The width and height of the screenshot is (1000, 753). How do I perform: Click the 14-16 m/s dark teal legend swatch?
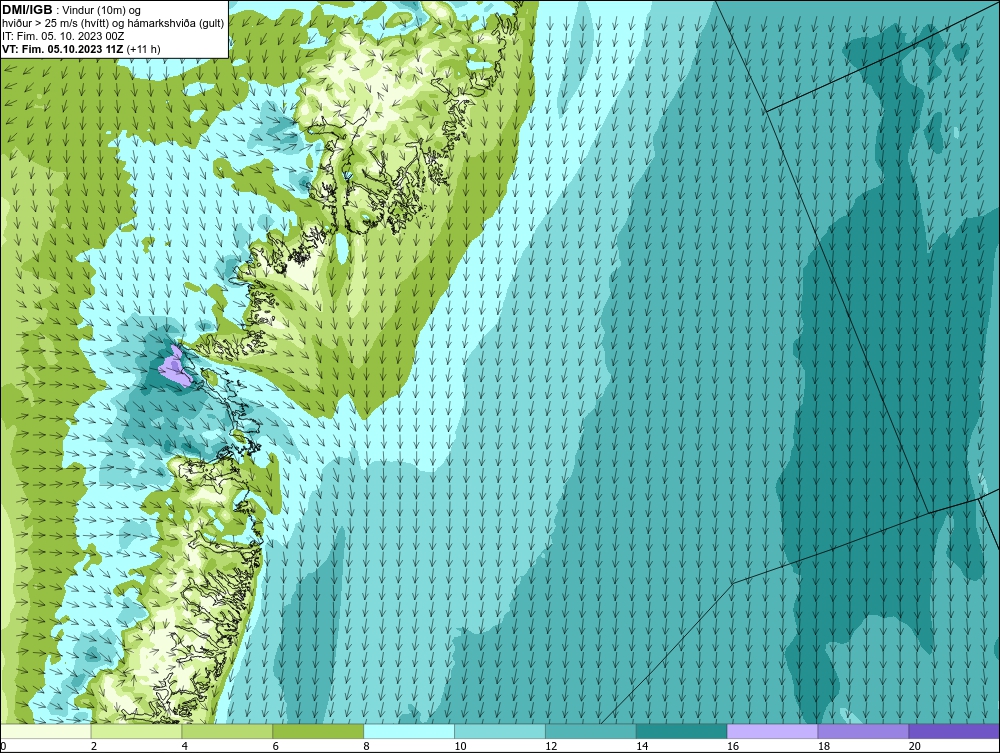tap(682, 731)
